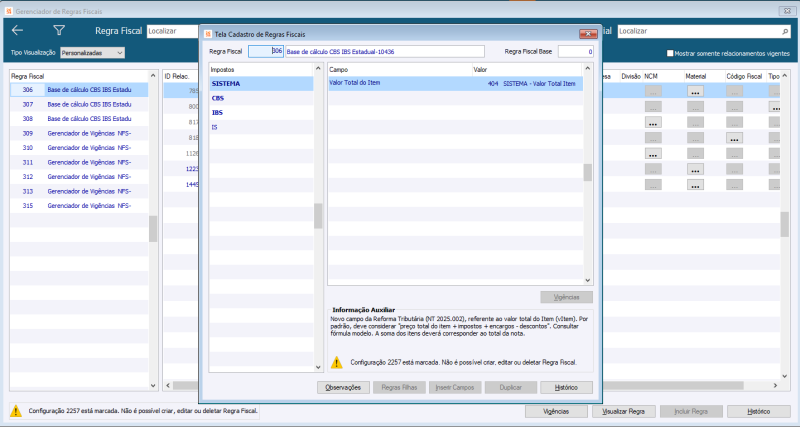Click the warning icon in the dialog
800x427 pixels.
[x=337, y=363]
